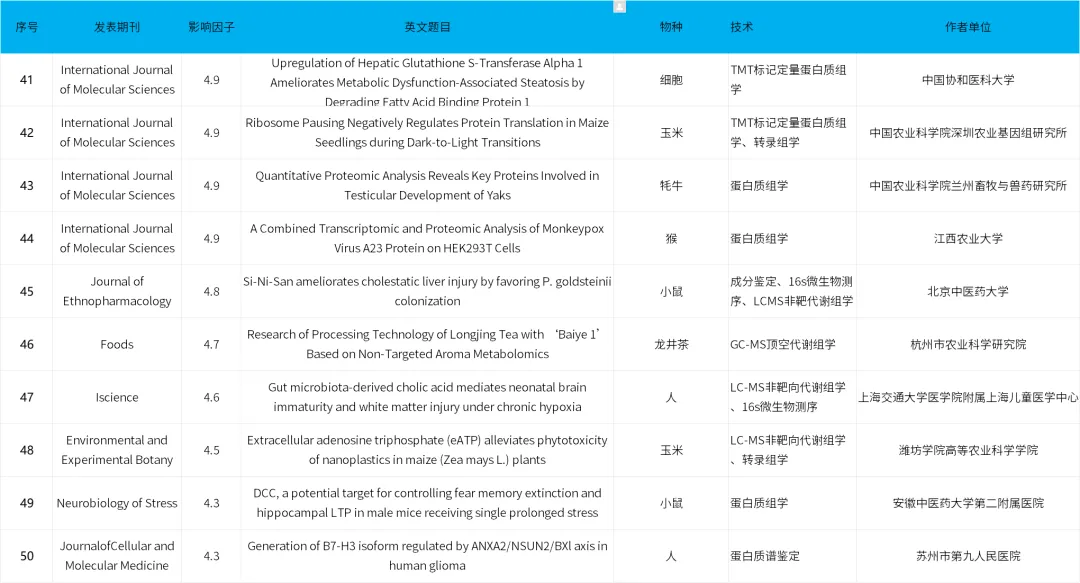1080x583 pixels.
Task: Click the small icon at top center of header
Action: 620,6
